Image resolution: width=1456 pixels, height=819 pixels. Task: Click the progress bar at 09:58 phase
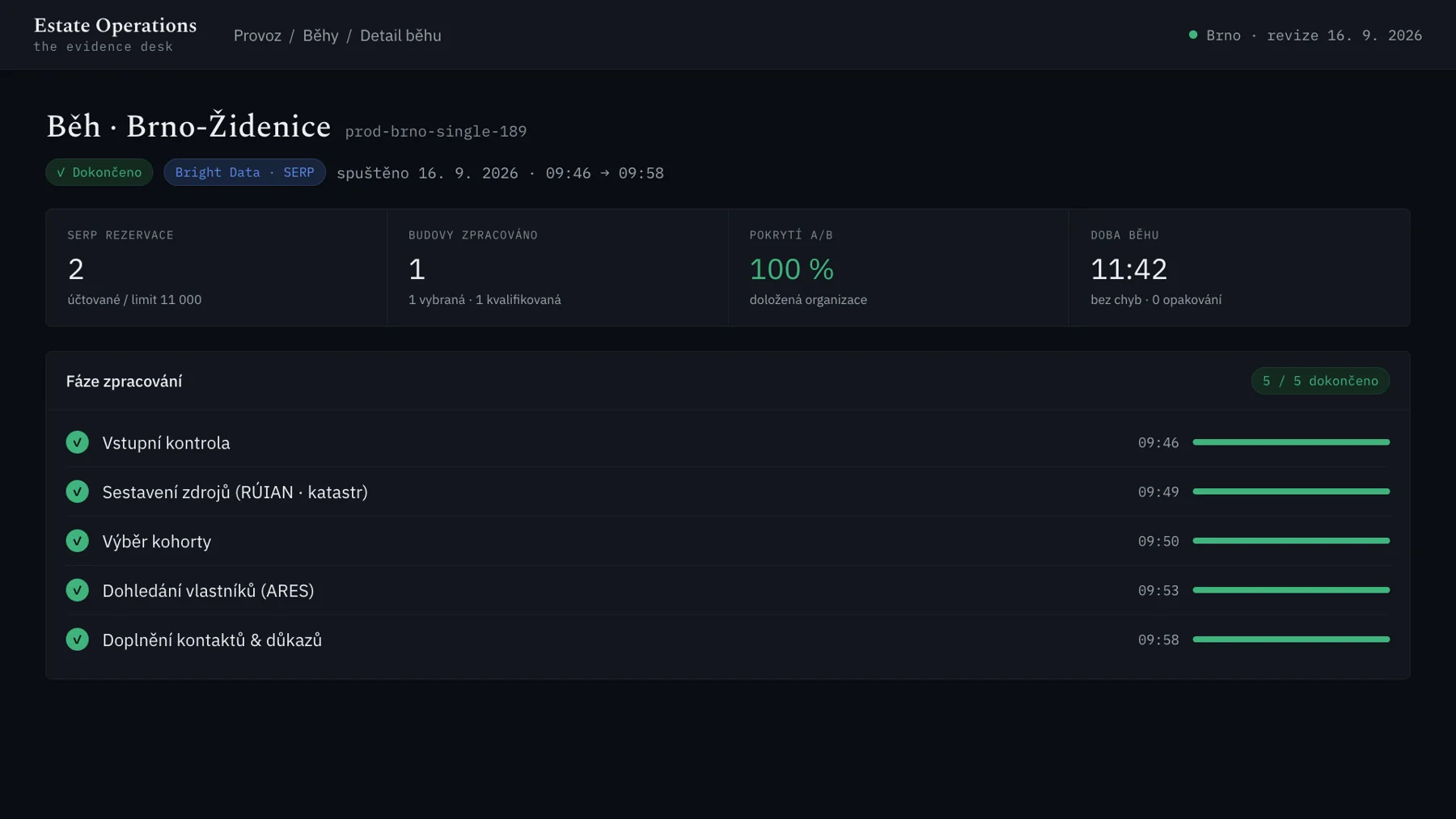coord(1291,640)
